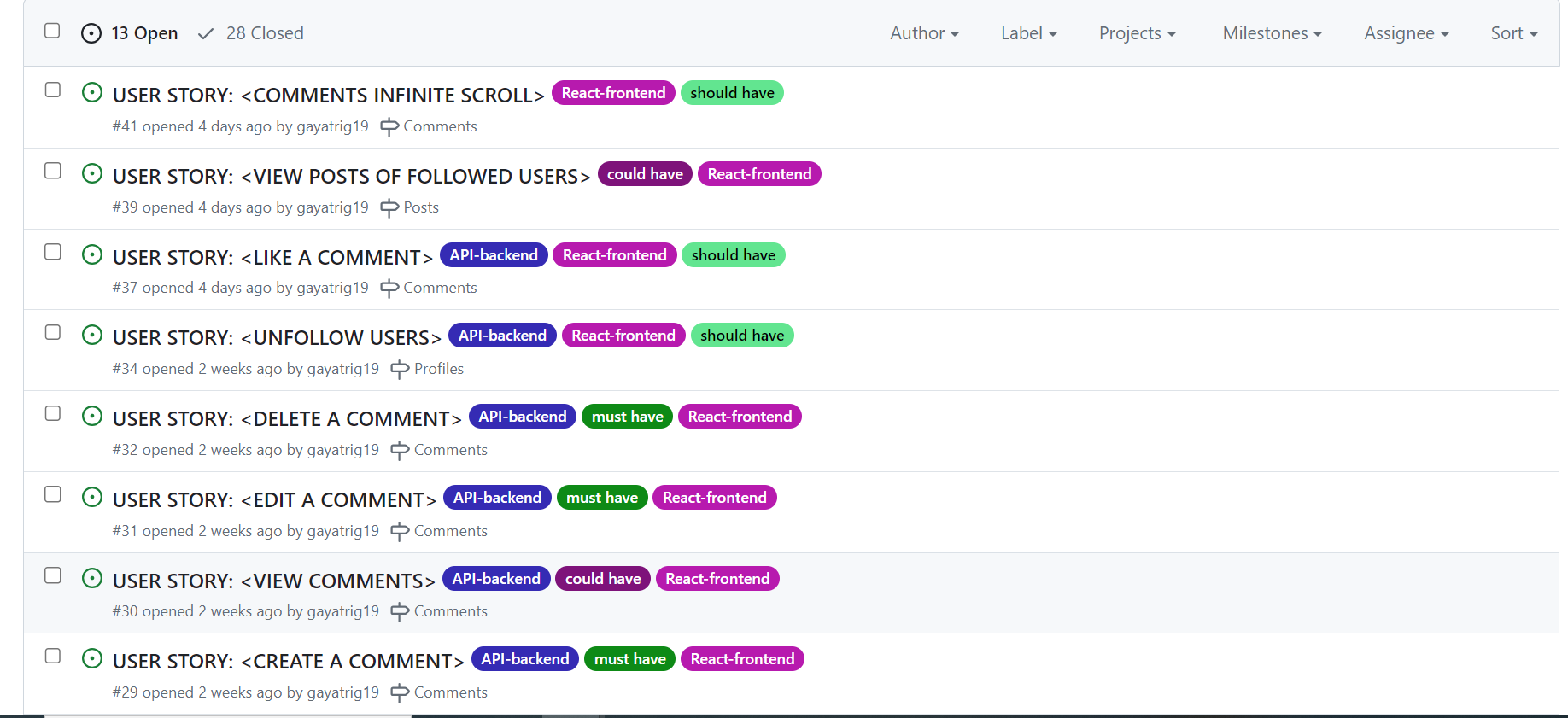Open issue UNFOLLOW USERS
The height and width of the screenshot is (718, 1568).
click(278, 337)
